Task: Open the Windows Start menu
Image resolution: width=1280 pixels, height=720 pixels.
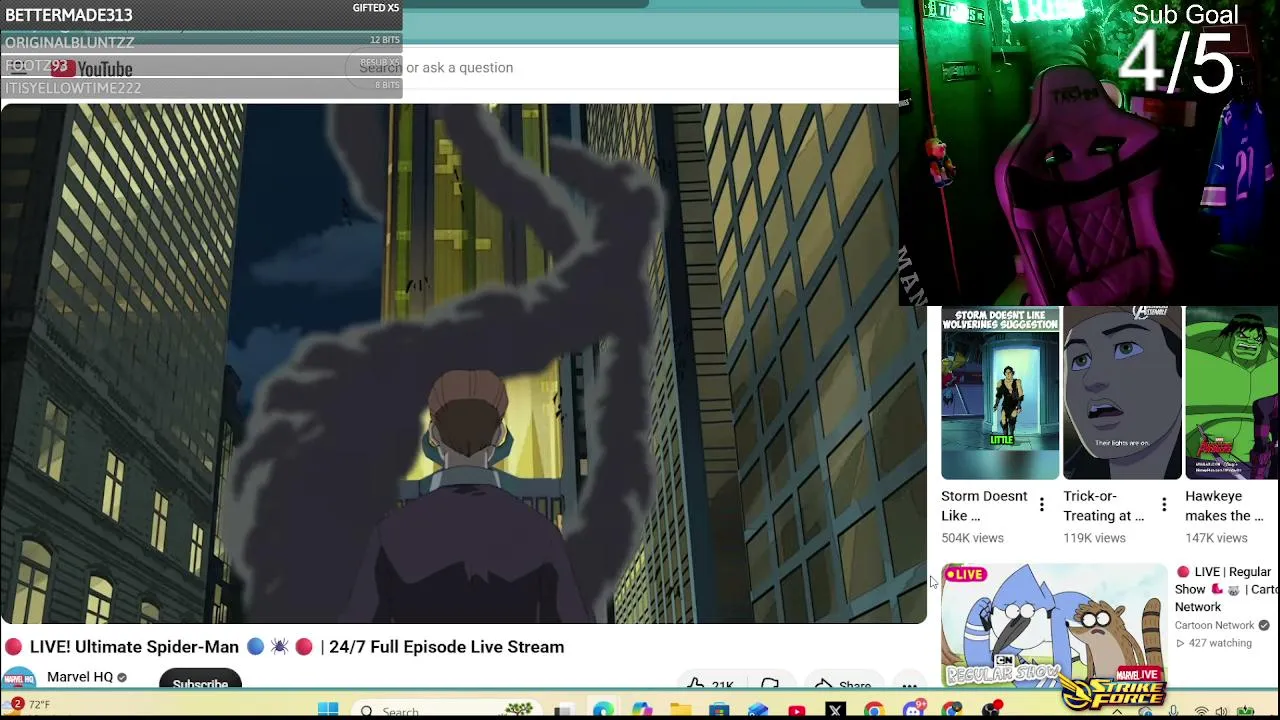Action: point(328,710)
